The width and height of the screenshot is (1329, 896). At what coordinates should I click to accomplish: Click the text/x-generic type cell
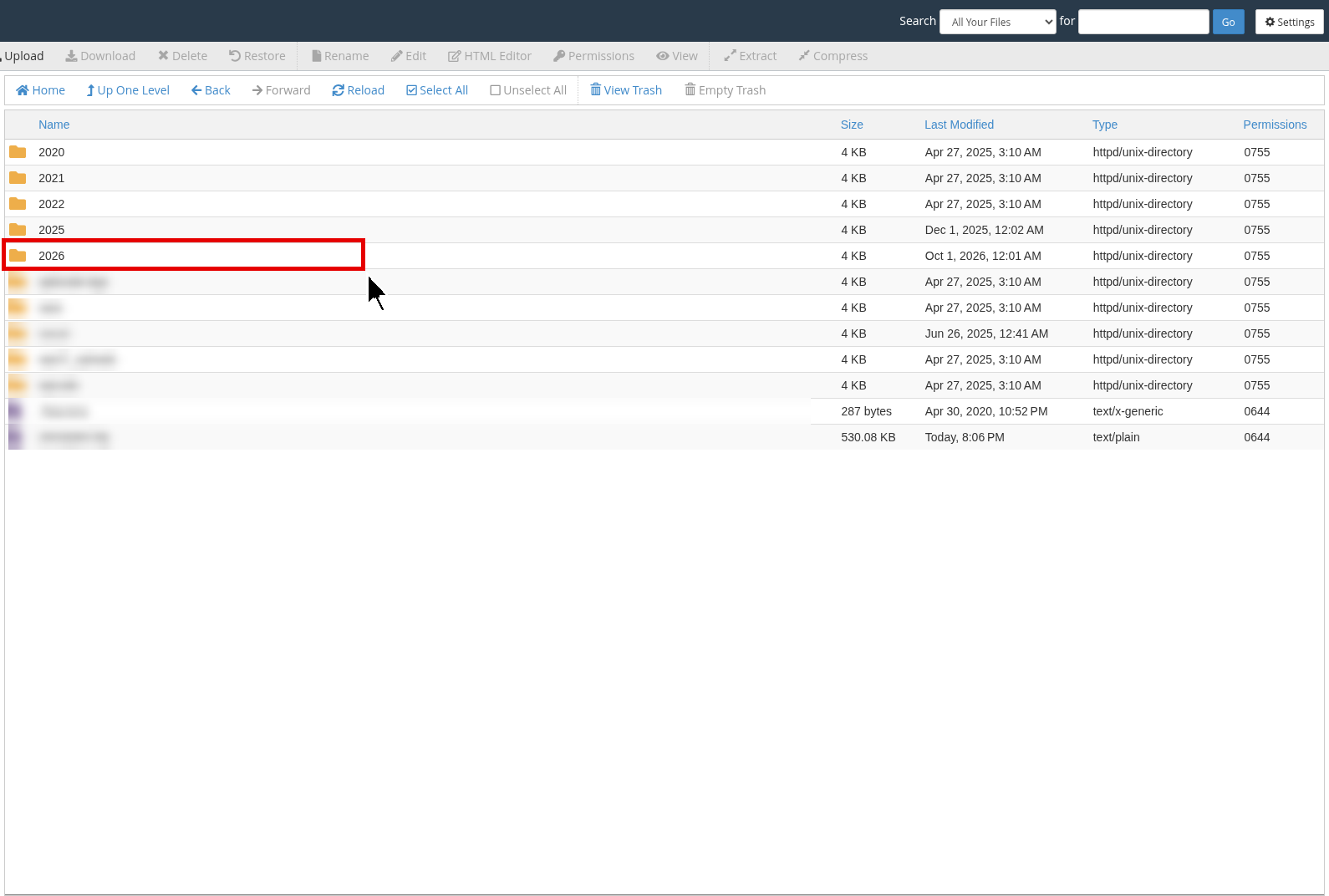(x=1128, y=411)
